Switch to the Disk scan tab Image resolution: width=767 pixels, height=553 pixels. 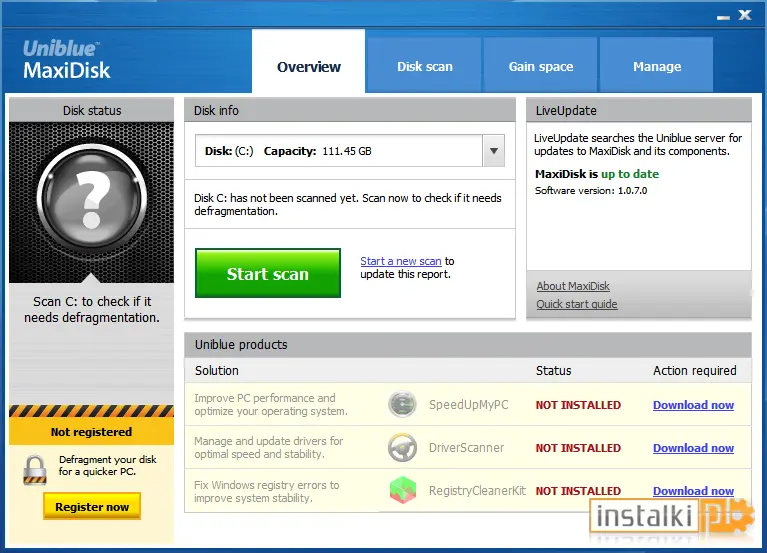pyautogui.click(x=425, y=66)
